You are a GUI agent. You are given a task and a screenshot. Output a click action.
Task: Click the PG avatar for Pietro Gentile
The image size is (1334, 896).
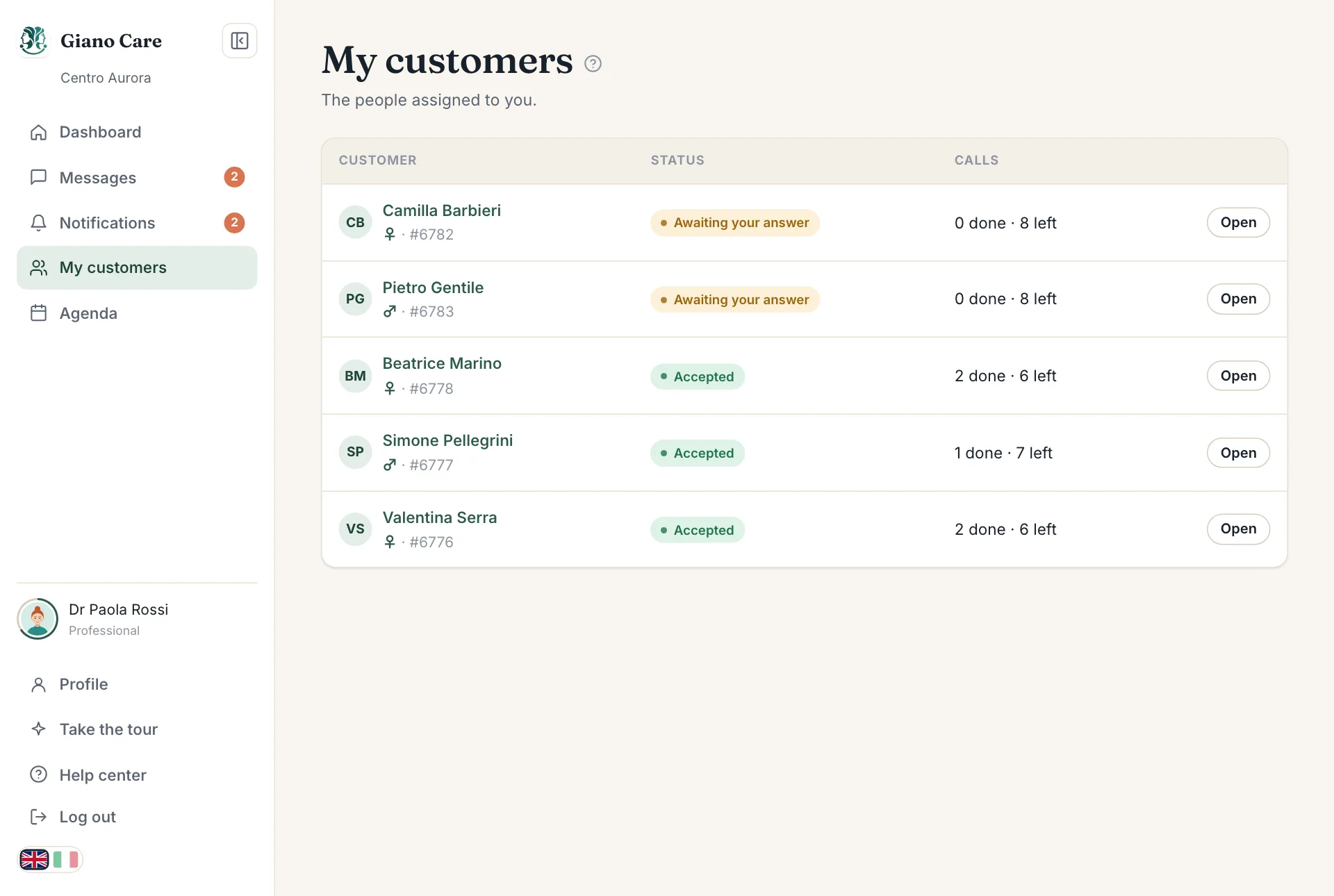(355, 299)
